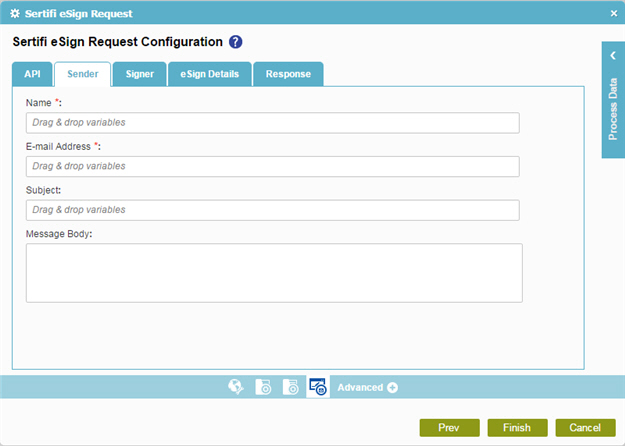Select the highlighted eSign configuration icon
625x446 pixels.
318,387
